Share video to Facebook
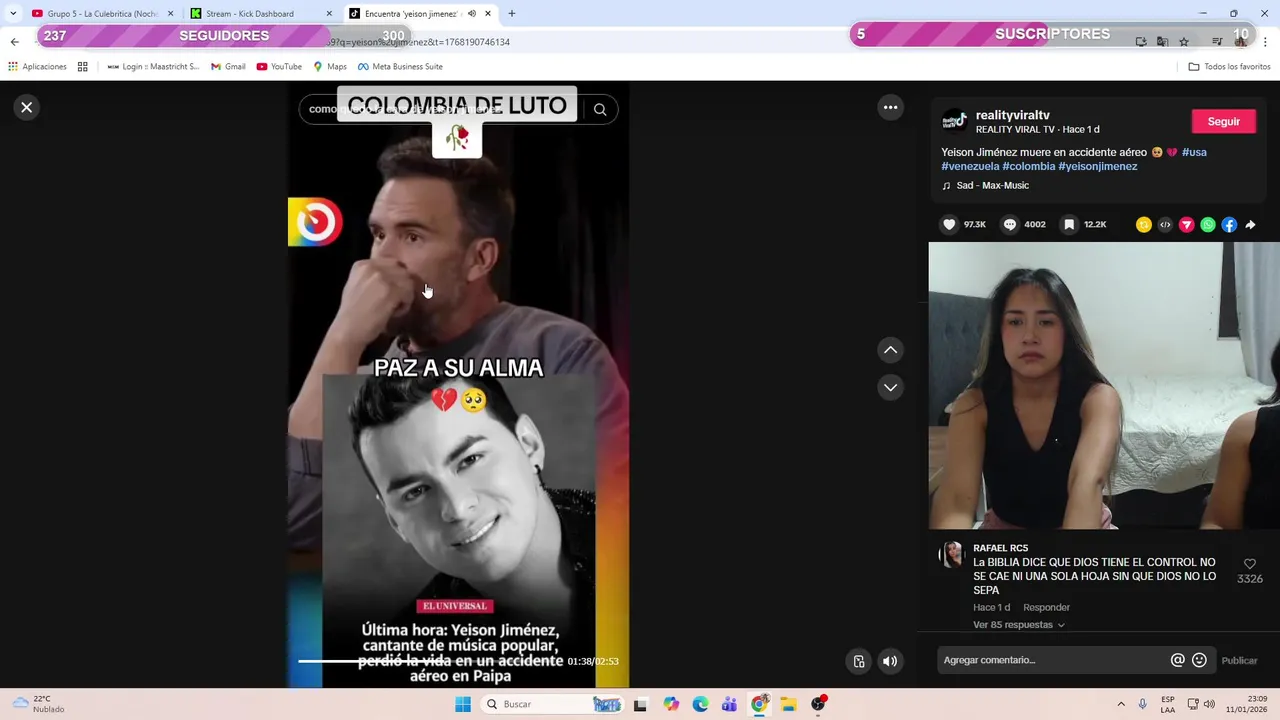This screenshot has height=720, width=1280. point(1229,225)
